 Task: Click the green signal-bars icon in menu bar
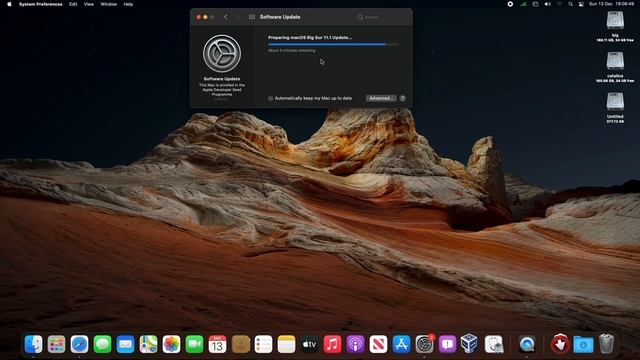click(523, 4)
